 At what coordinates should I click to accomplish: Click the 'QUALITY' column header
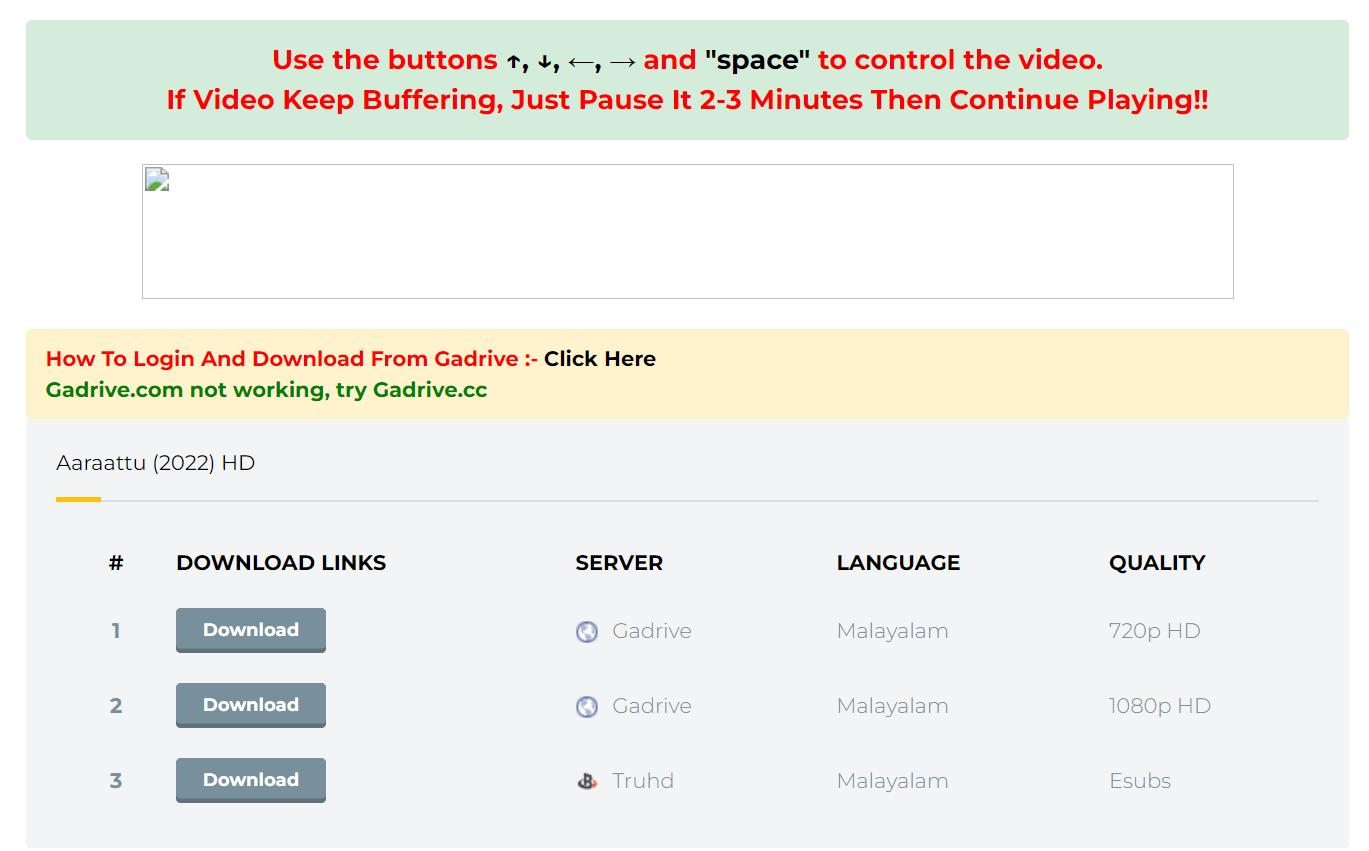tap(1157, 563)
